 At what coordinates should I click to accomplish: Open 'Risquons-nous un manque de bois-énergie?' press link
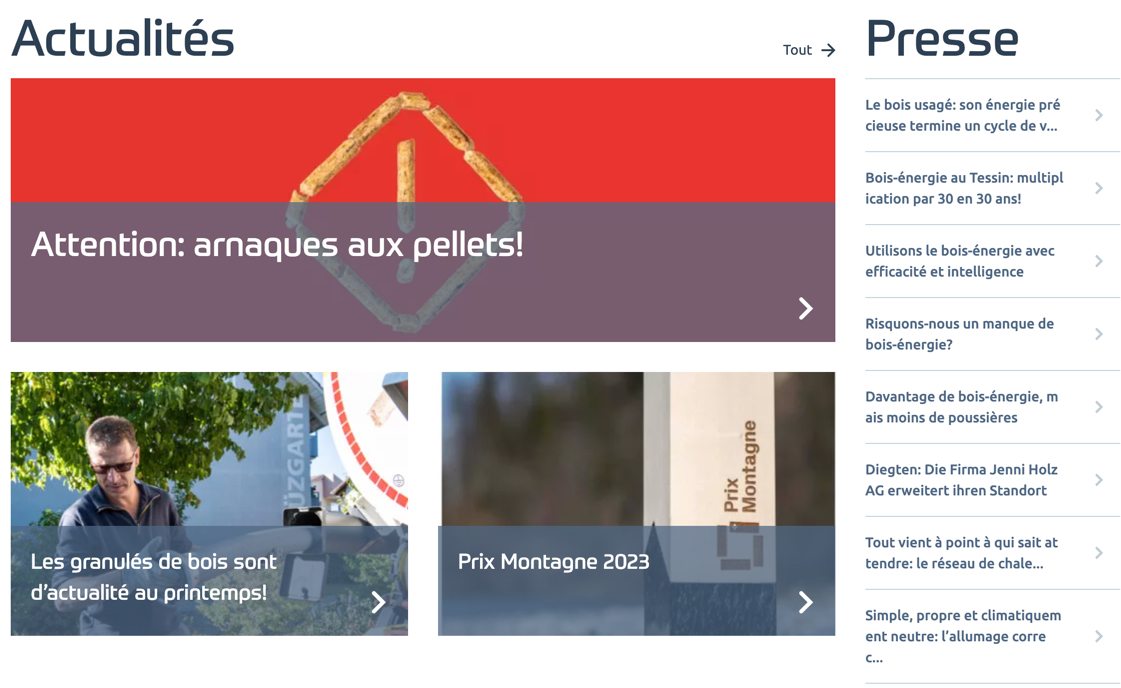(x=959, y=334)
